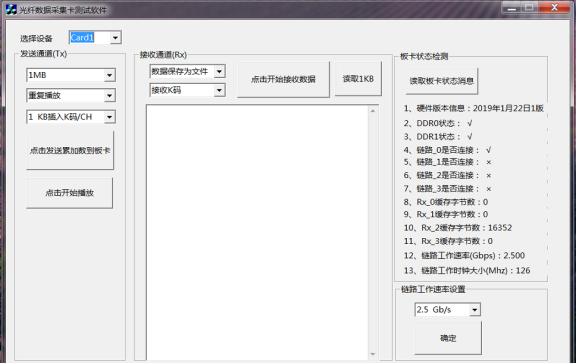Click the 板卡状态检测 group label
This screenshot has height=363, width=576.
coord(424,56)
